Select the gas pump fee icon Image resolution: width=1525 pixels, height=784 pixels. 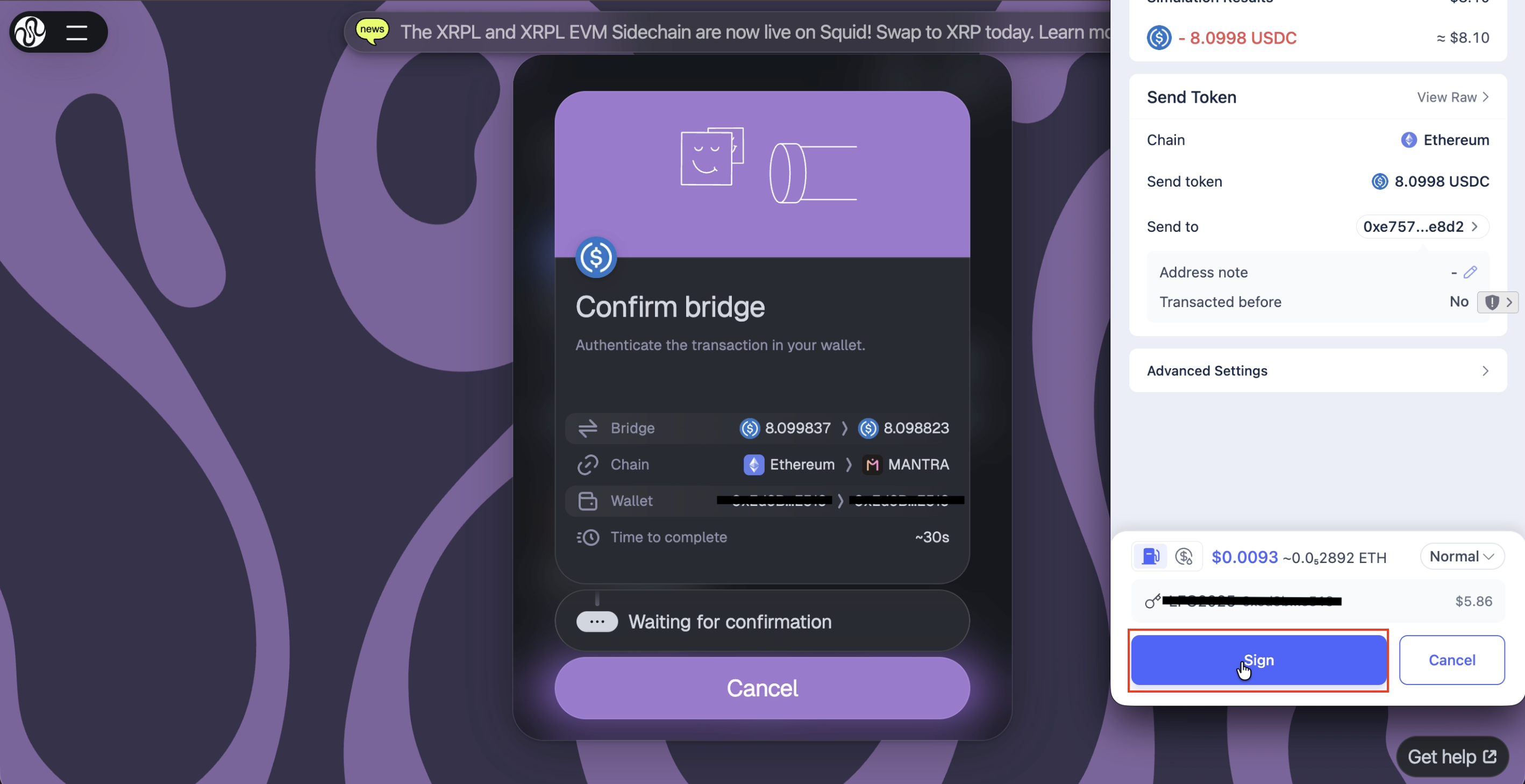point(1150,557)
